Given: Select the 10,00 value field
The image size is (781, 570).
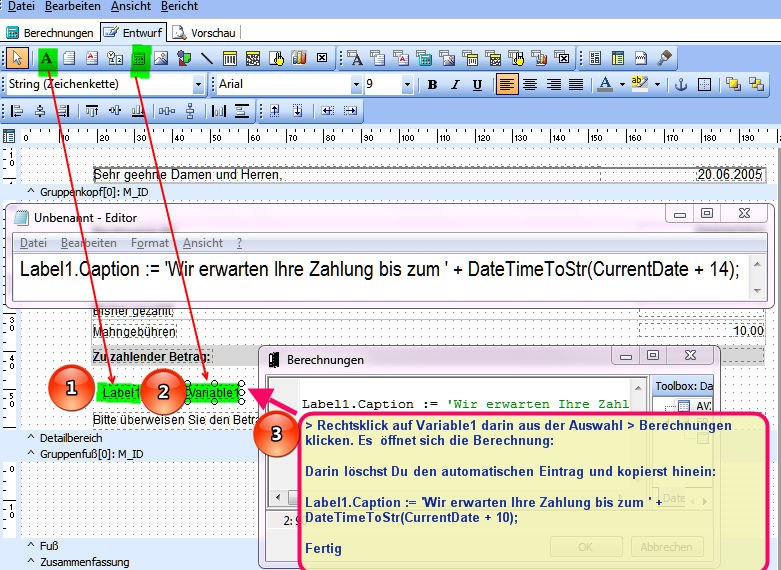Looking at the screenshot, I should (701, 330).
